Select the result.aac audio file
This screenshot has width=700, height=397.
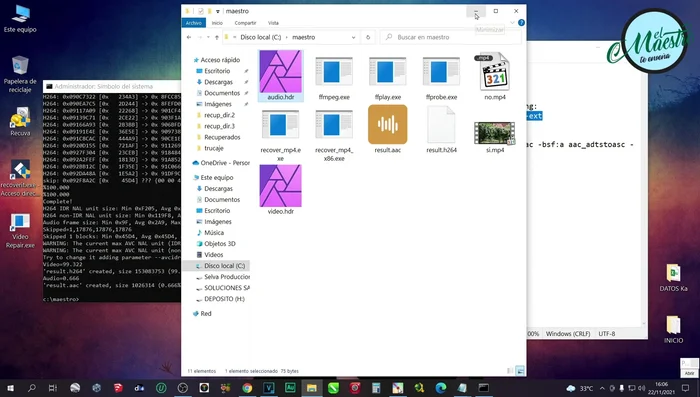(x=388, y=130)
